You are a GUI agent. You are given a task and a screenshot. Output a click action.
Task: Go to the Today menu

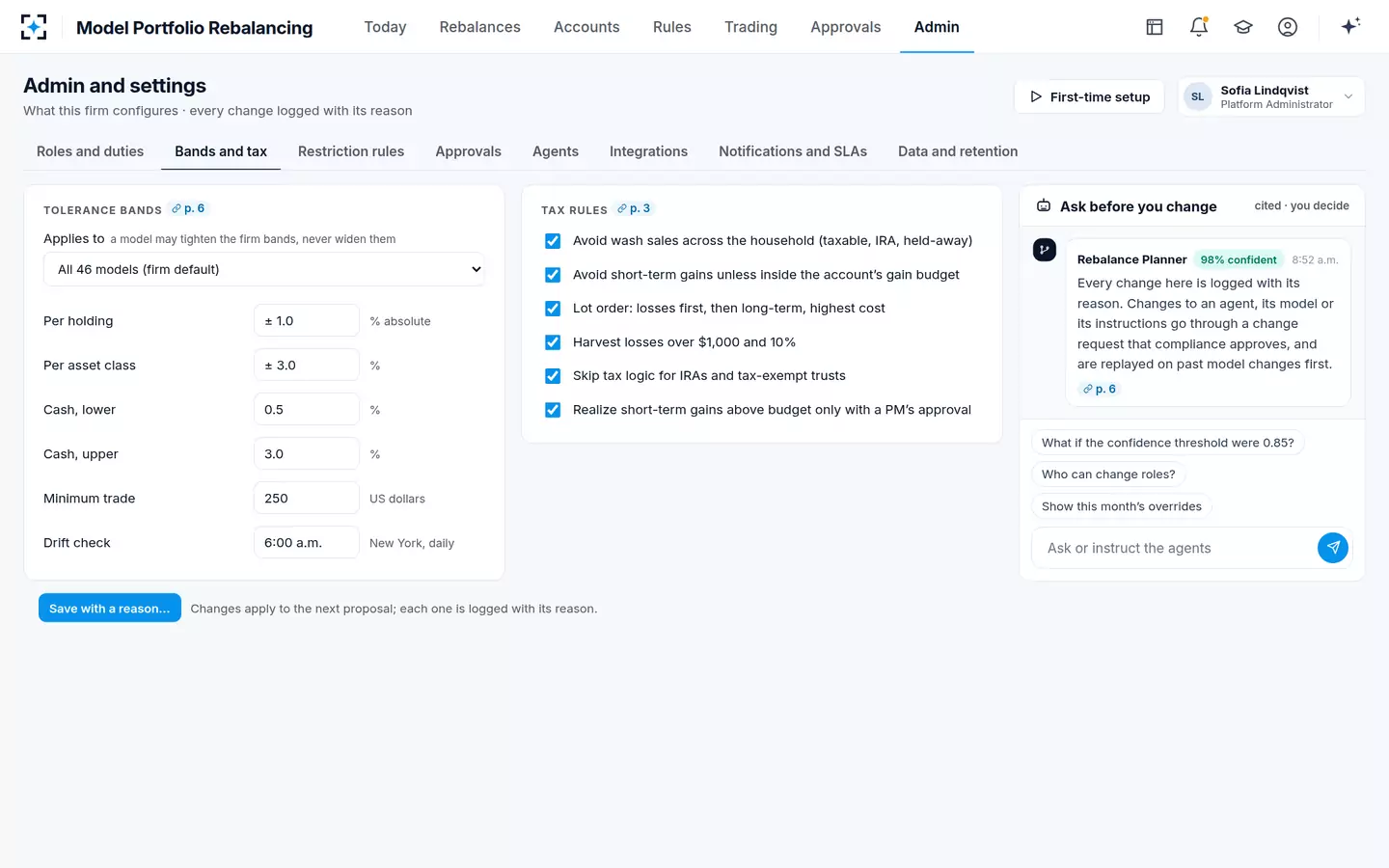click(x=385, y=27)
